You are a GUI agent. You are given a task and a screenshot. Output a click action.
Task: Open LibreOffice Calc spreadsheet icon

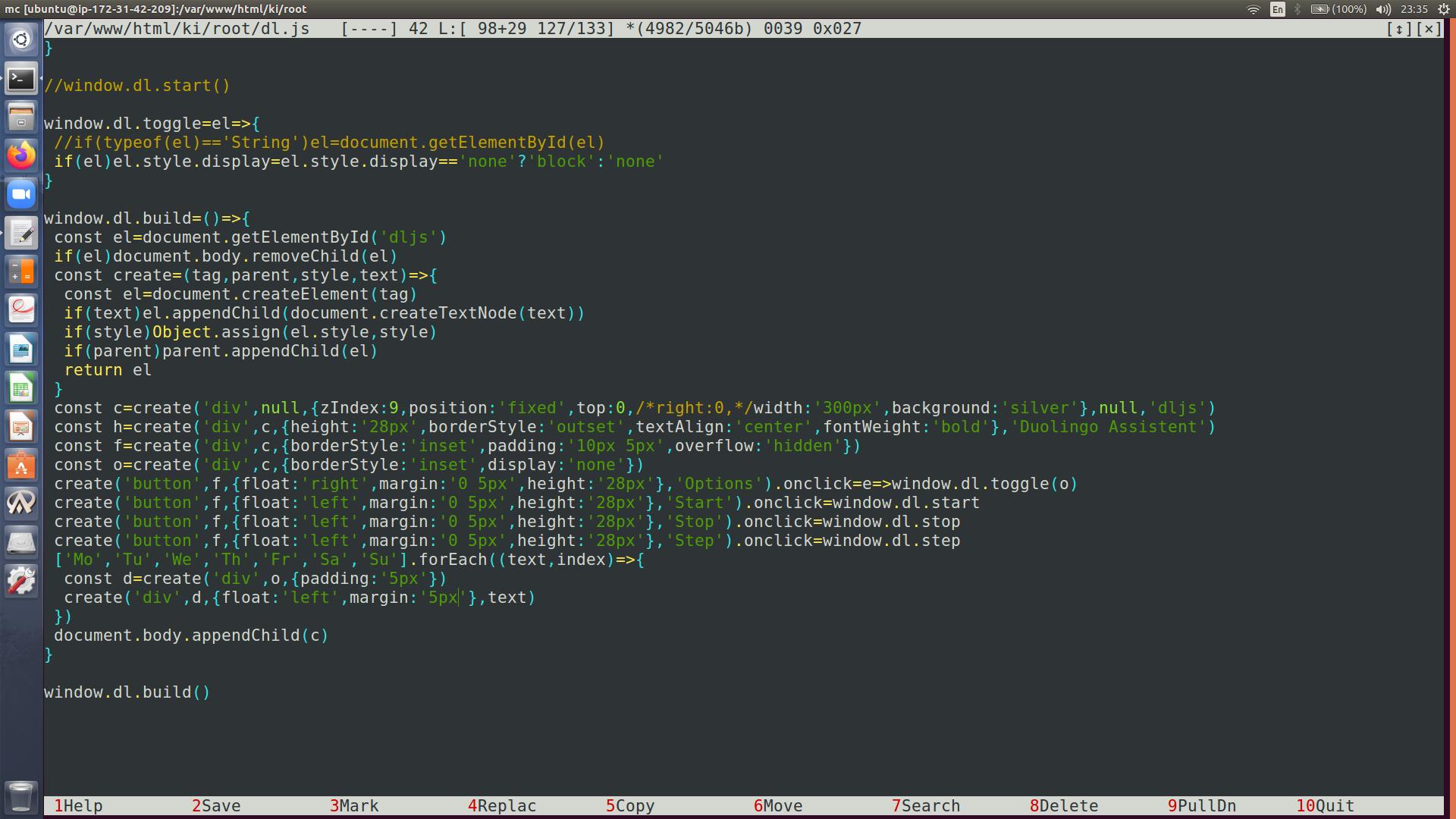pyautogui.click(x=21, y=389)
